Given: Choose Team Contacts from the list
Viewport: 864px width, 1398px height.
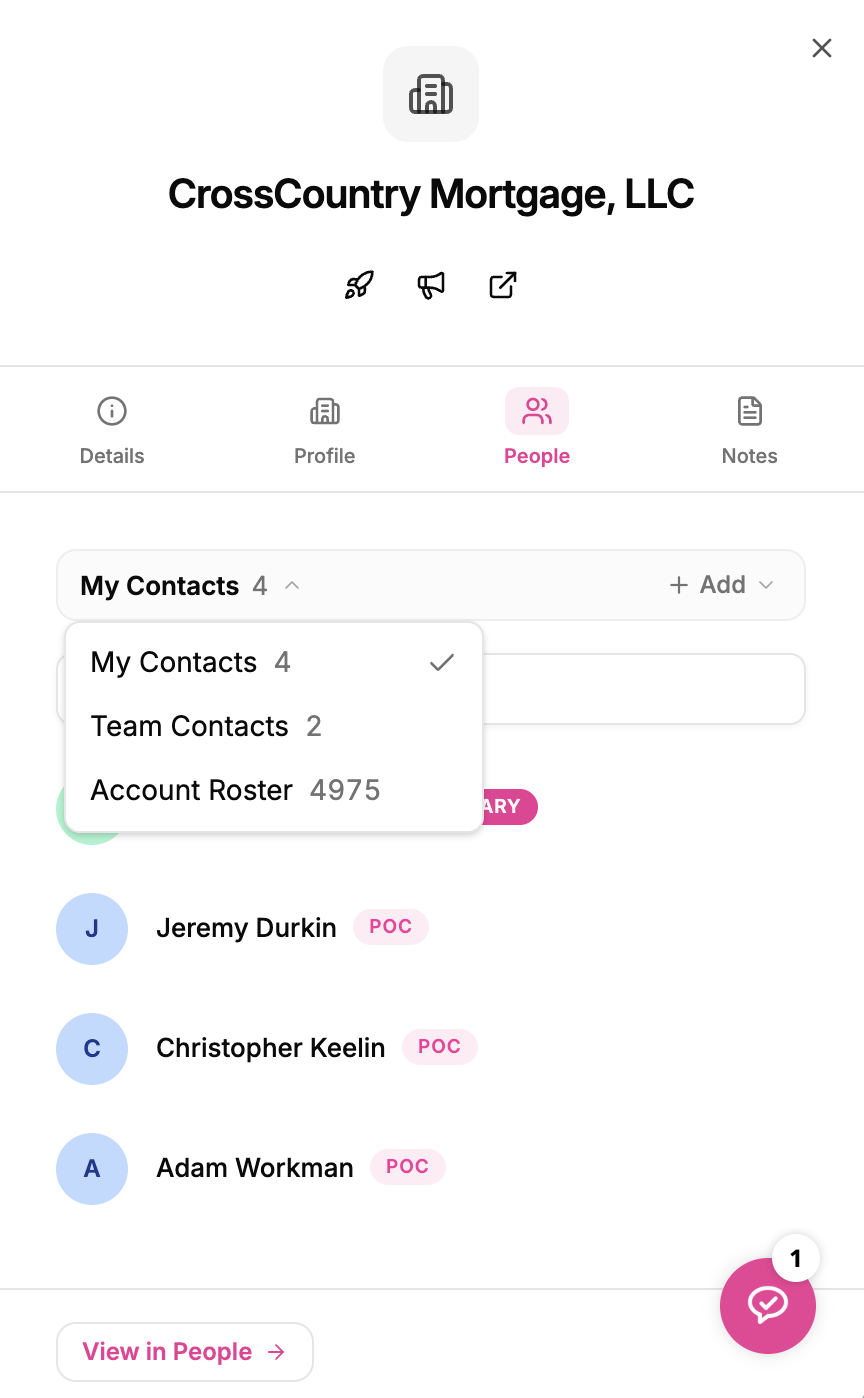Looking at the screenshot, I should (x=274, y=726).
